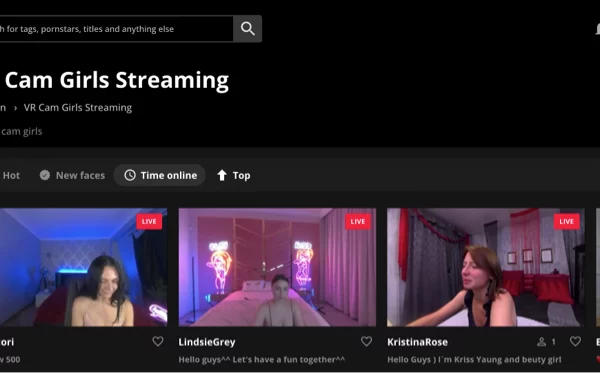
Task: Favorite LindsieGrey with the heart icon
Action: click(x=366, y=341)
